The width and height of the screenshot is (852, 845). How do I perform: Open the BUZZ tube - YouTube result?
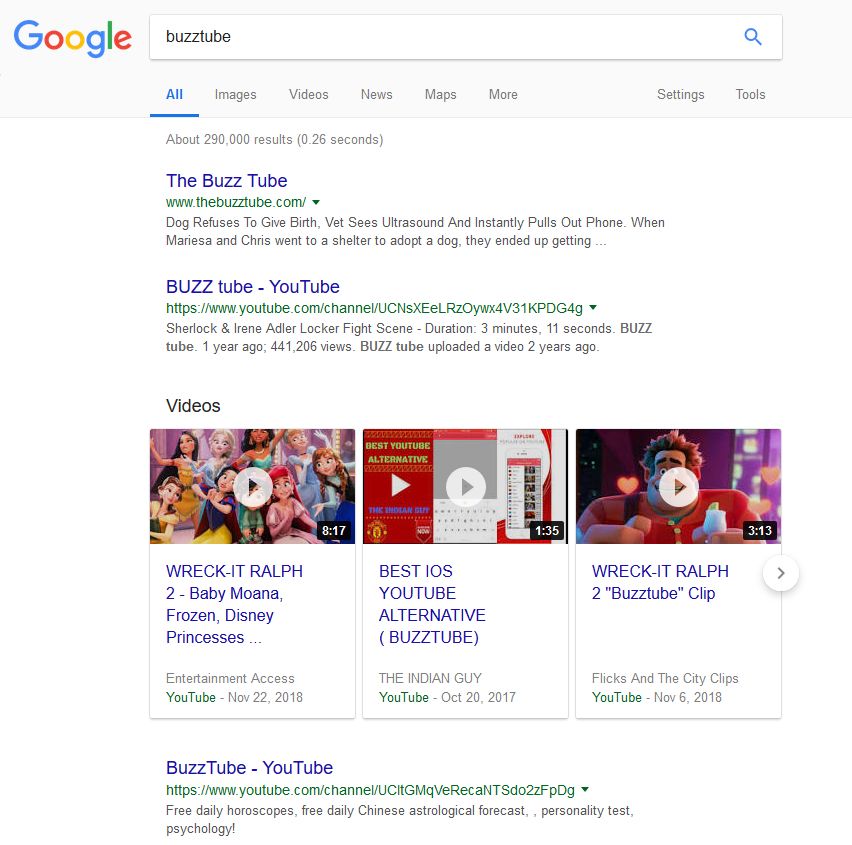253,286
